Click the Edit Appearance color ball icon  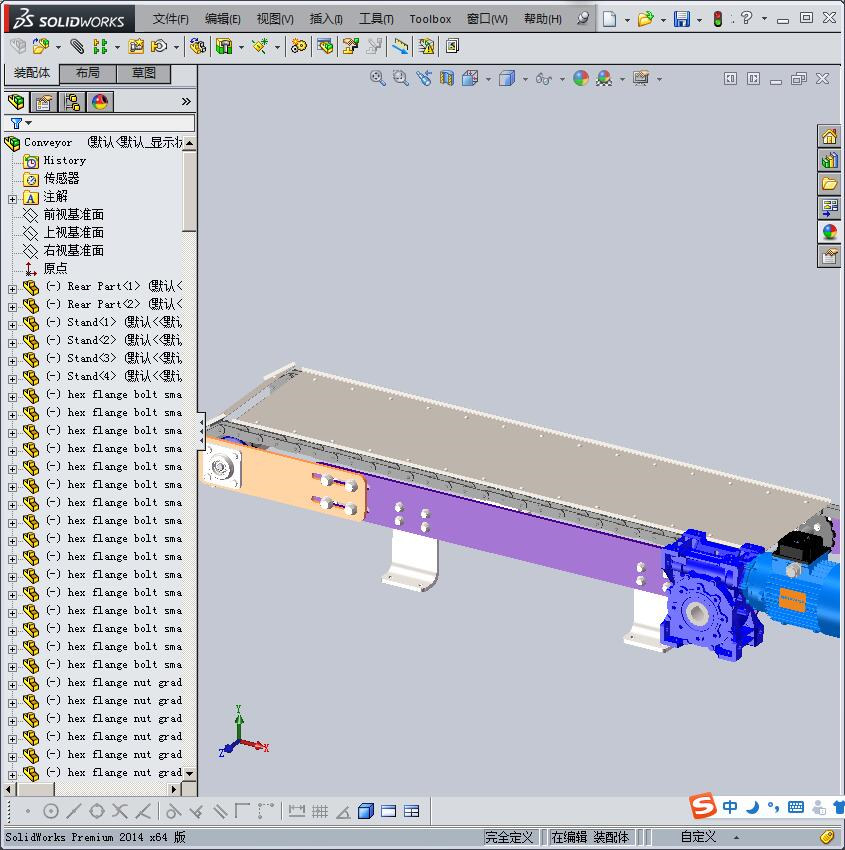pos(580,79)
